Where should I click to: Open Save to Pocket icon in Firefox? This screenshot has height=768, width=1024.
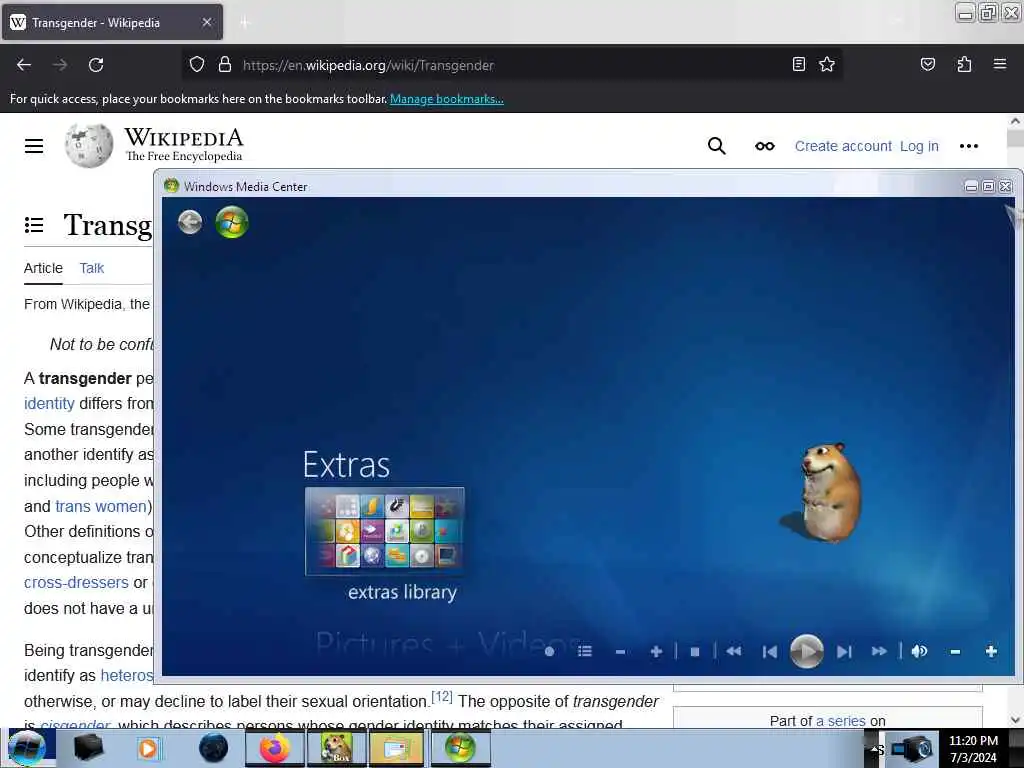point(927,64)
